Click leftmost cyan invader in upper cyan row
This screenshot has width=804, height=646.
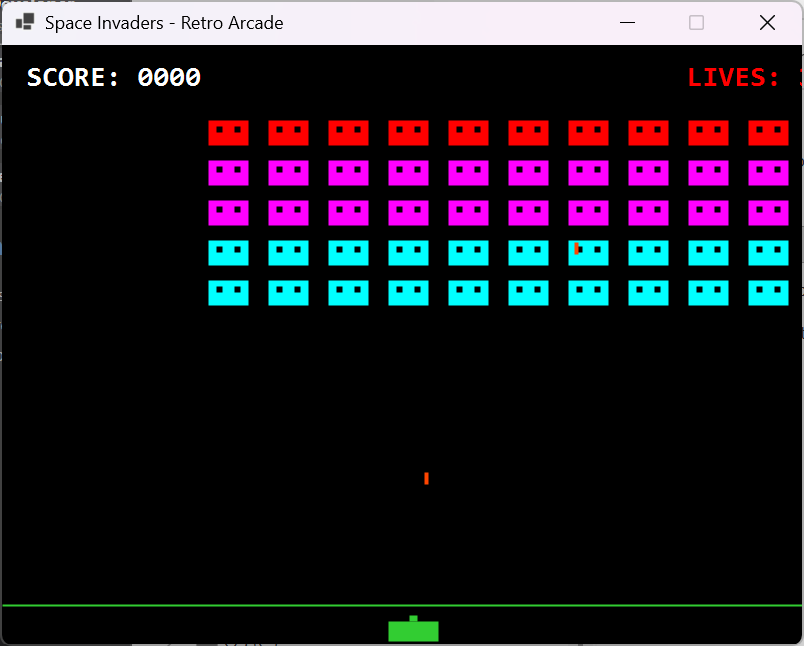pos(229,253)
